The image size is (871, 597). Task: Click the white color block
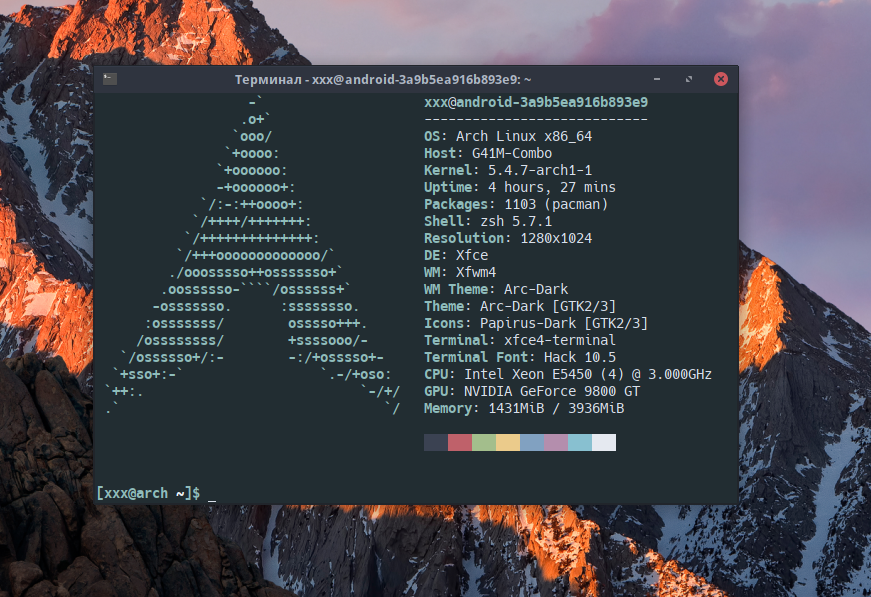pyautogui.click(x=604, y=443)
